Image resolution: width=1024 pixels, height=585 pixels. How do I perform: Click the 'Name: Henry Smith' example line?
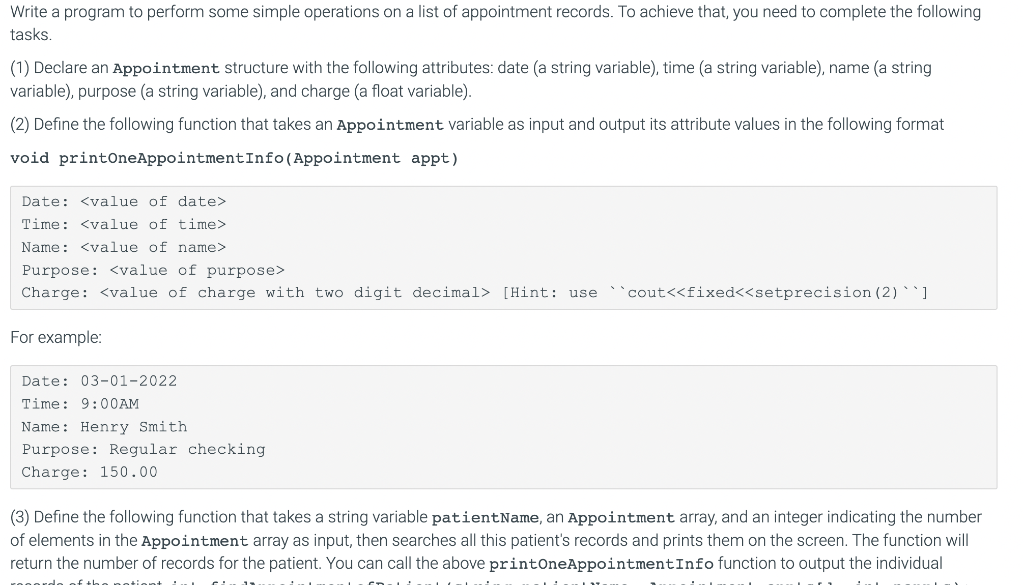(x=103, y=427)
